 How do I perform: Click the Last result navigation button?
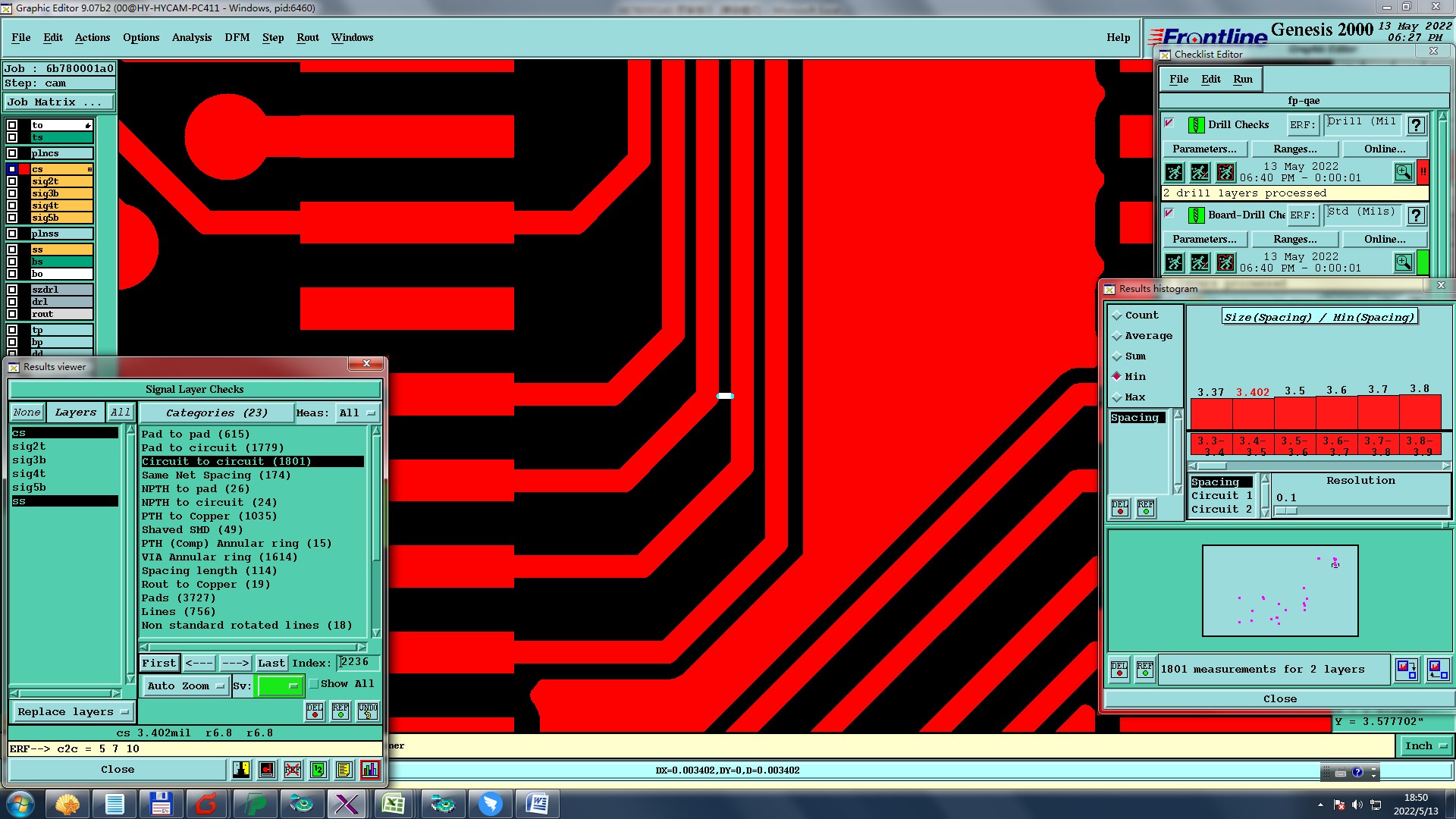click(x=271, y=663)
